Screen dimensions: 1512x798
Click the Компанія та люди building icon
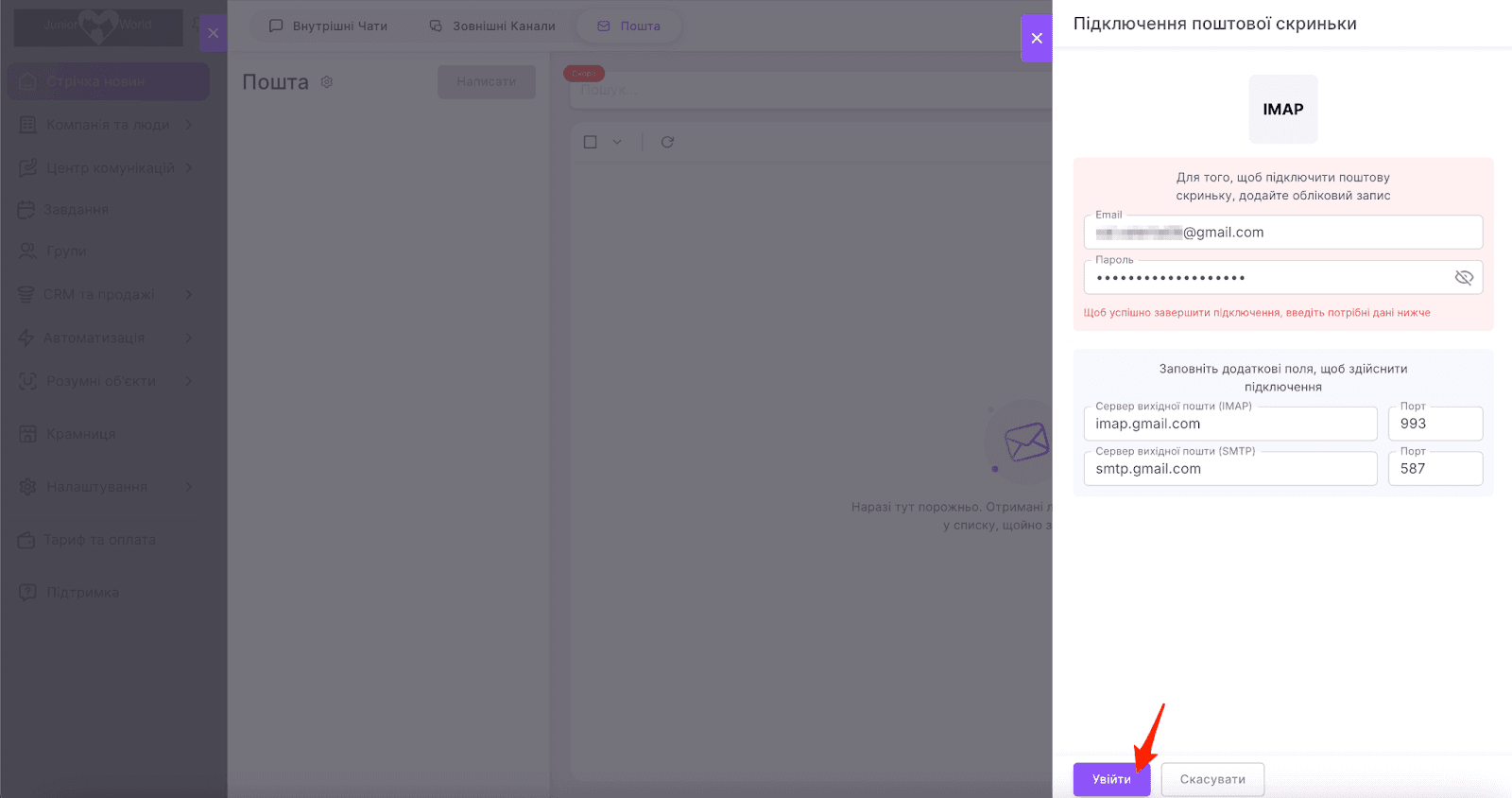pyautogui.click(x=27, y=125)
